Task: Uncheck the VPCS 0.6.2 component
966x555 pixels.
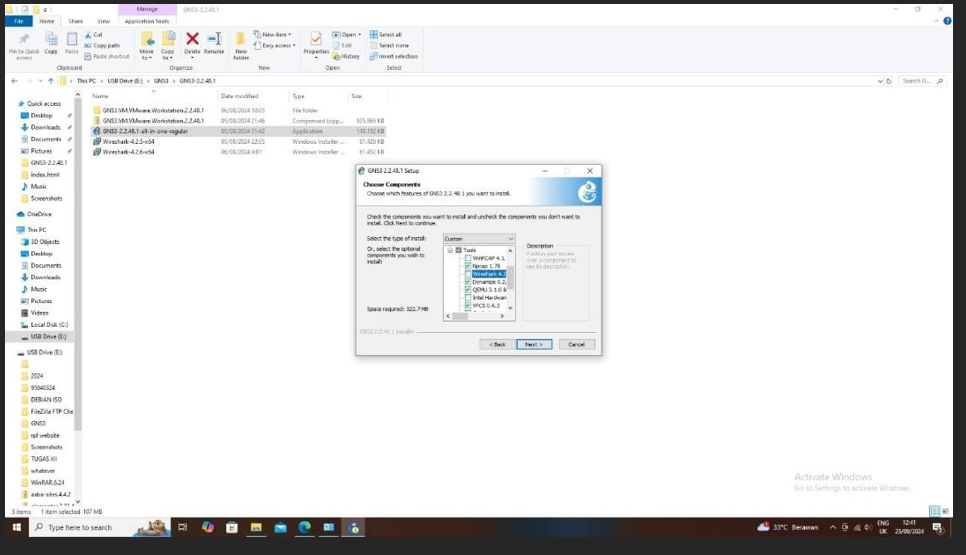Action: tap(468, 306)
